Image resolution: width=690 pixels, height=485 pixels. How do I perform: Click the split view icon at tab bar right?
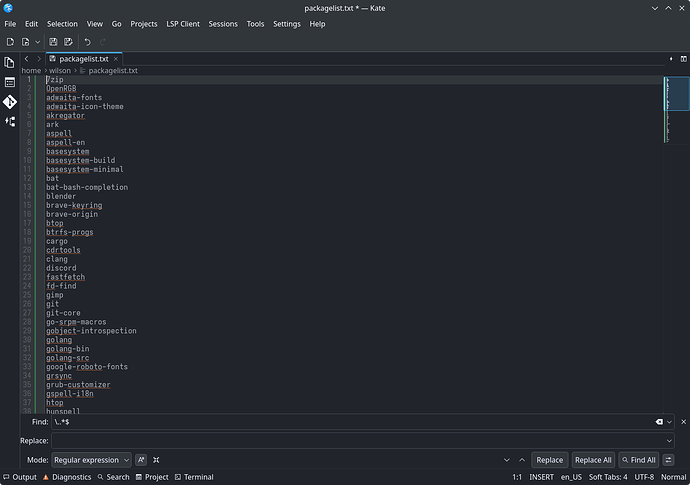tap(683, 59)
